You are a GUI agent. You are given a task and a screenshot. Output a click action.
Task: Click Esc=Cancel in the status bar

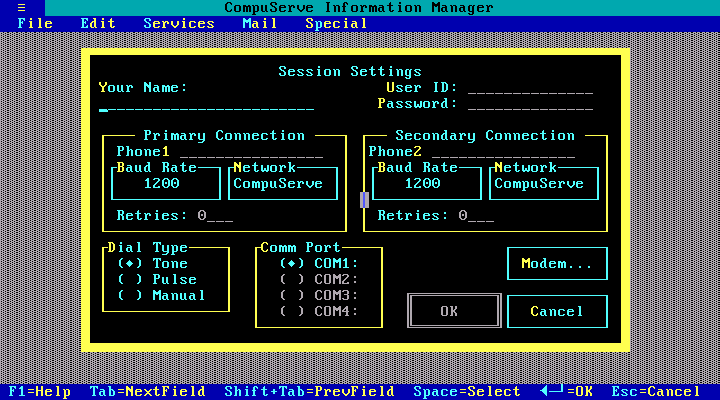tap(656, 392)
